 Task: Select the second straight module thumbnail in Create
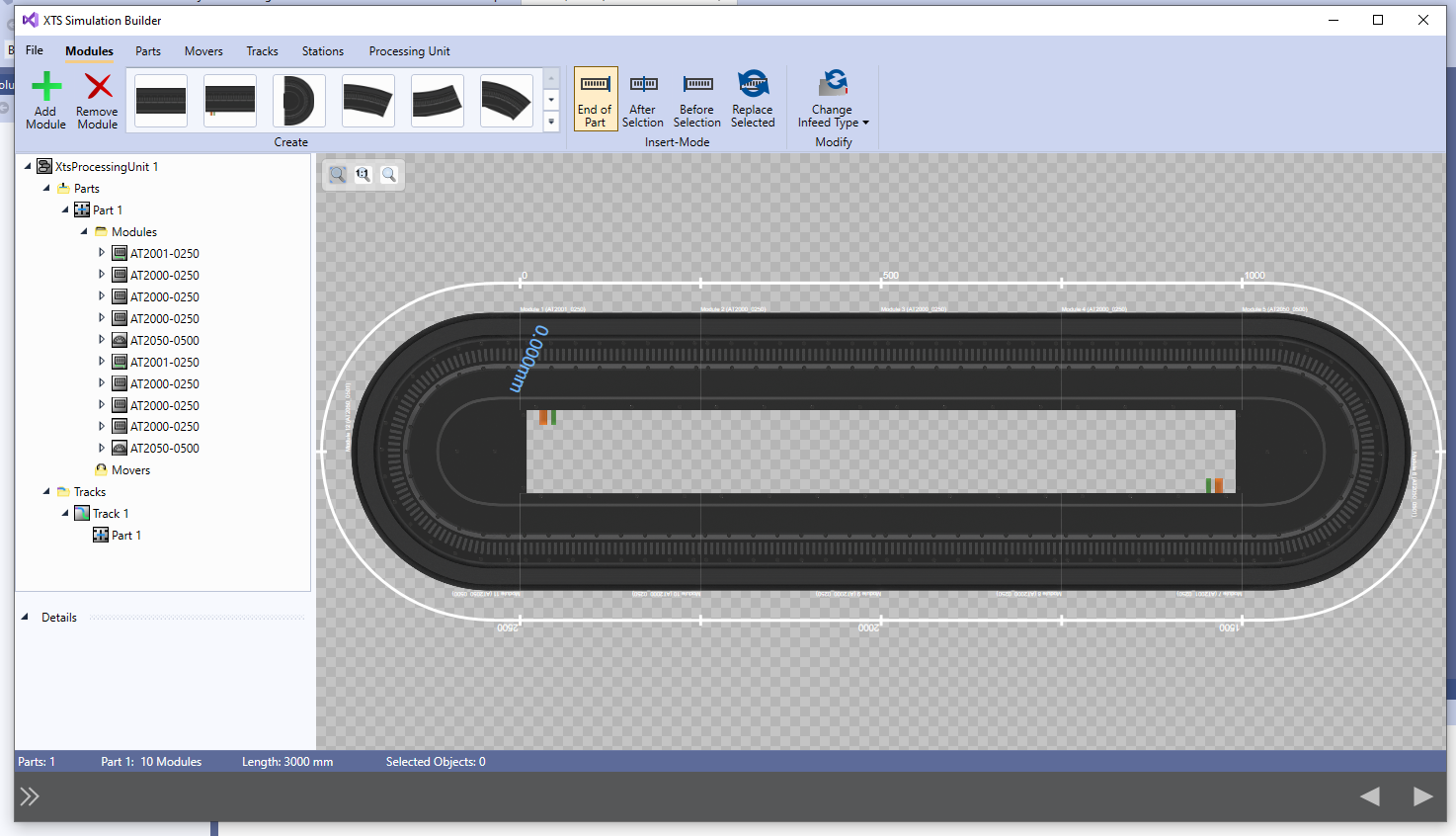tap(230, 100)
